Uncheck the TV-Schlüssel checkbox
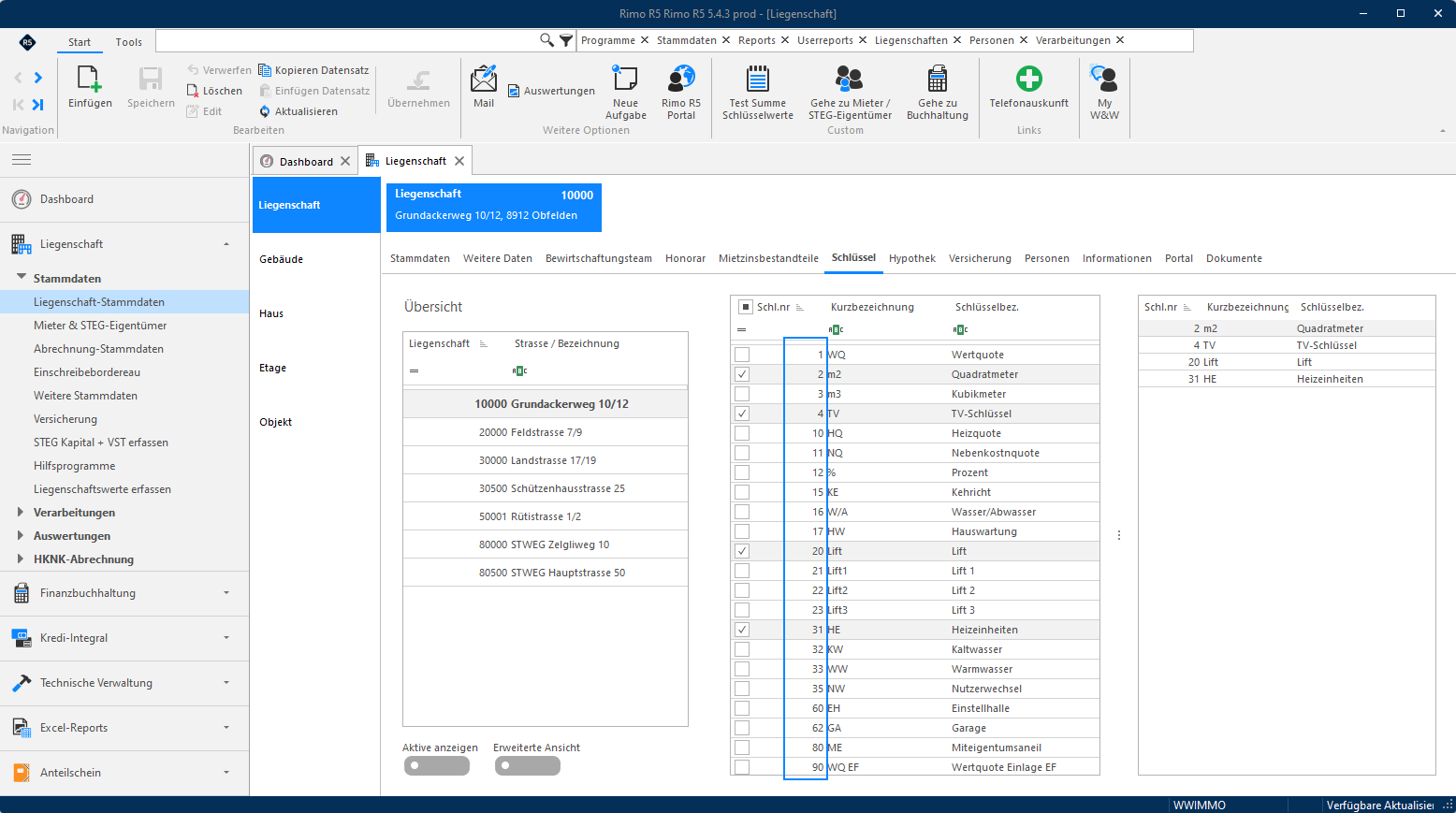The height and width of the screenshot is (813, 1456). point(742,414)
